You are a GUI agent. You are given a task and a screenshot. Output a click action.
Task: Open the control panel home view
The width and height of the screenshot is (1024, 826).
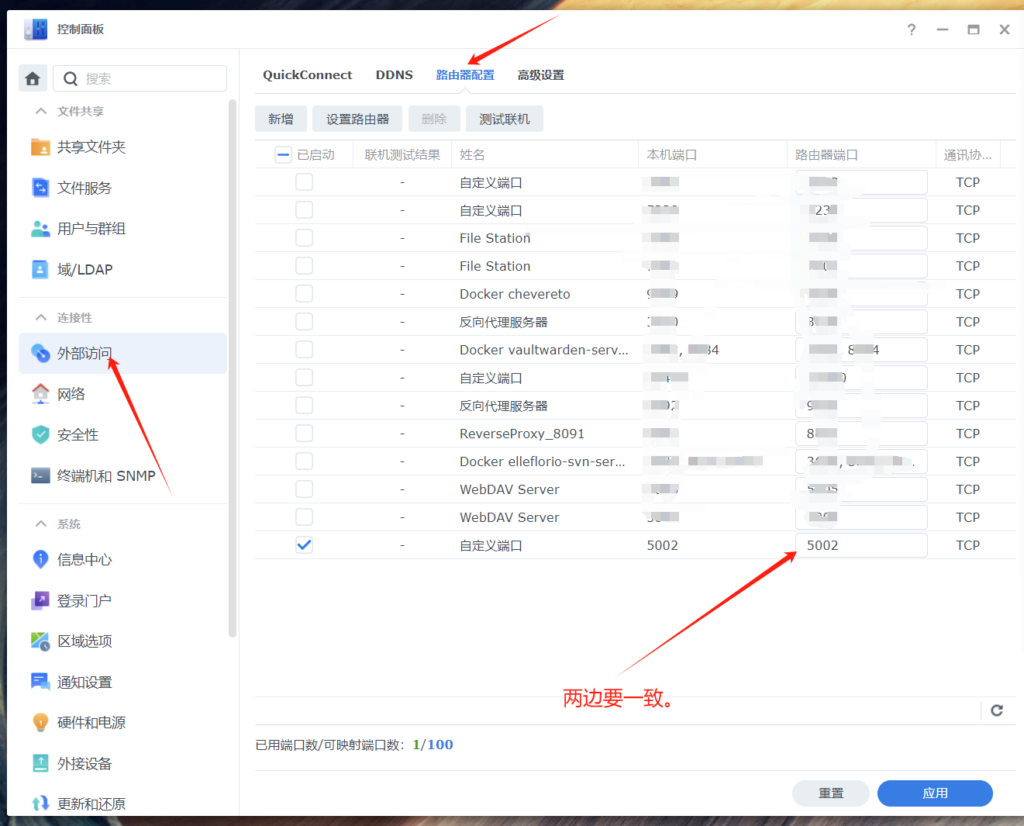pyautogui.click(x=33, y=78)
